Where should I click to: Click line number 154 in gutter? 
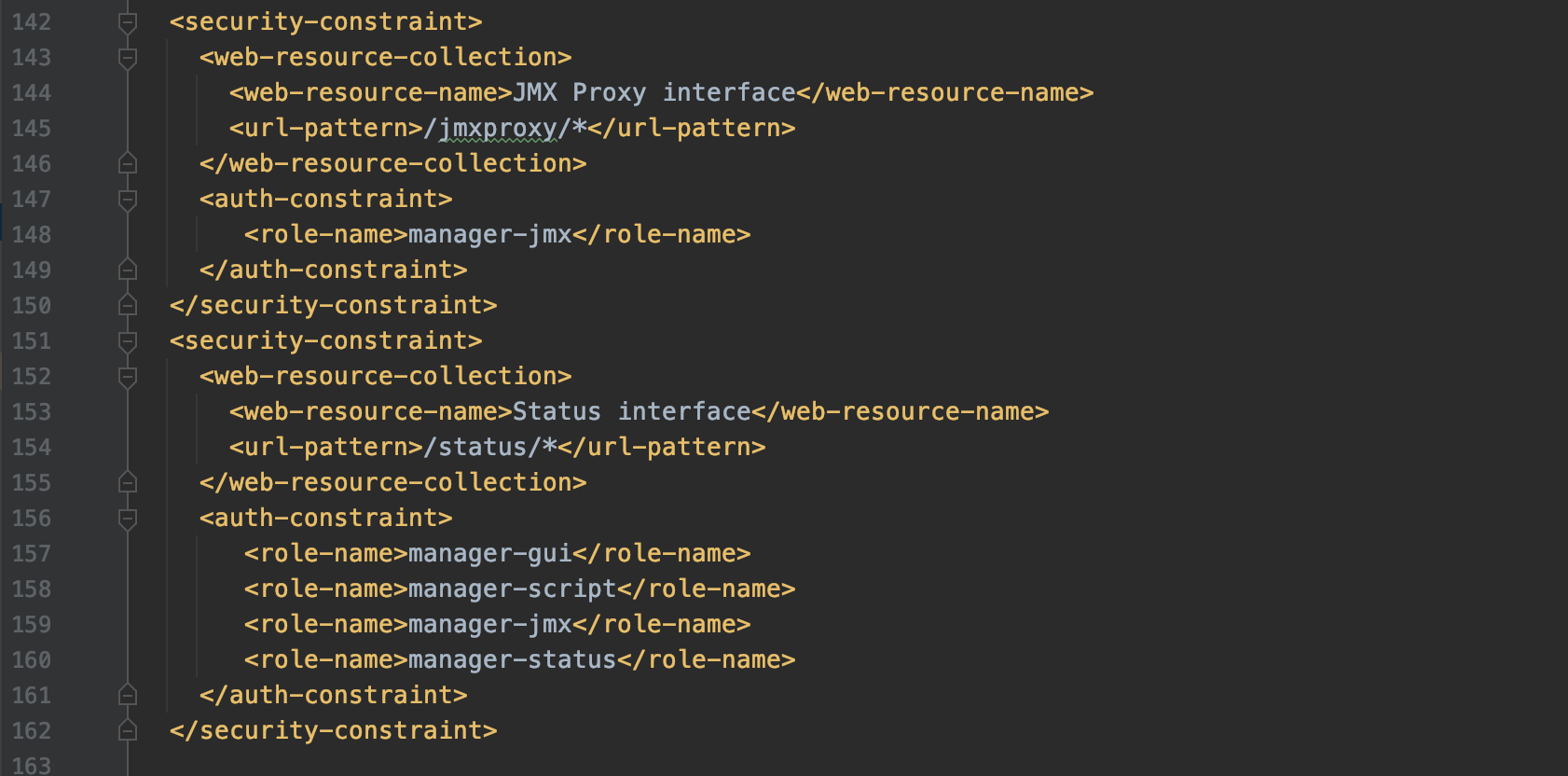[32, 447]
